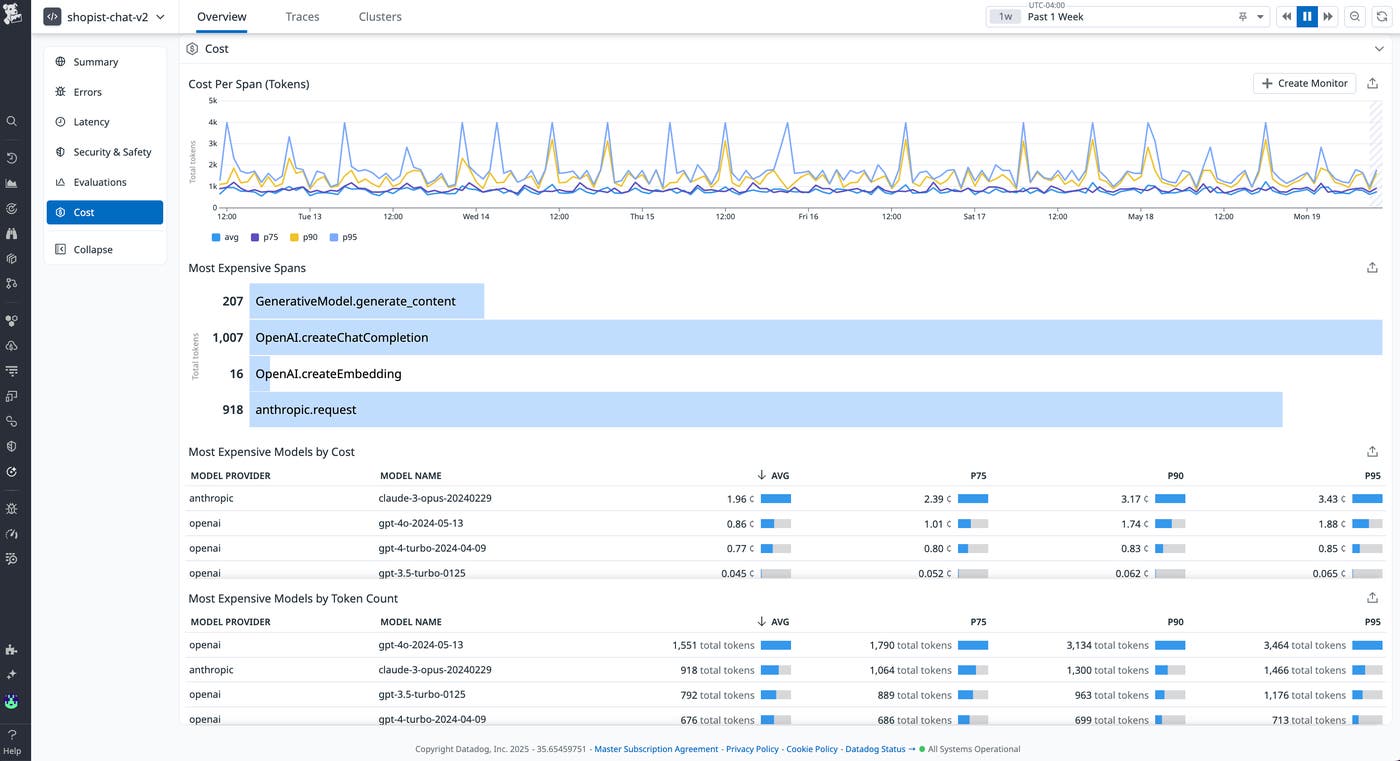Refresh the dashboard data
Image resolution: width=1400 pixels, height=761 pixels.
click(x=1382, y=17)
